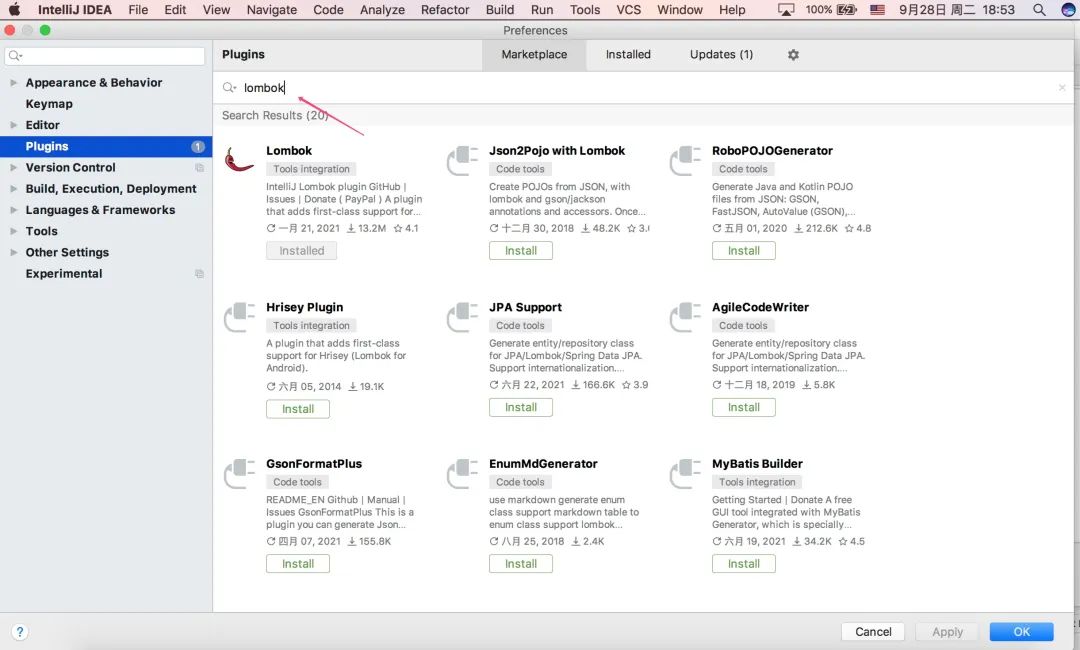Switch to the Updates (1) tab
Viewport: 1080px width, 650px height.
(x=721, y=54)
